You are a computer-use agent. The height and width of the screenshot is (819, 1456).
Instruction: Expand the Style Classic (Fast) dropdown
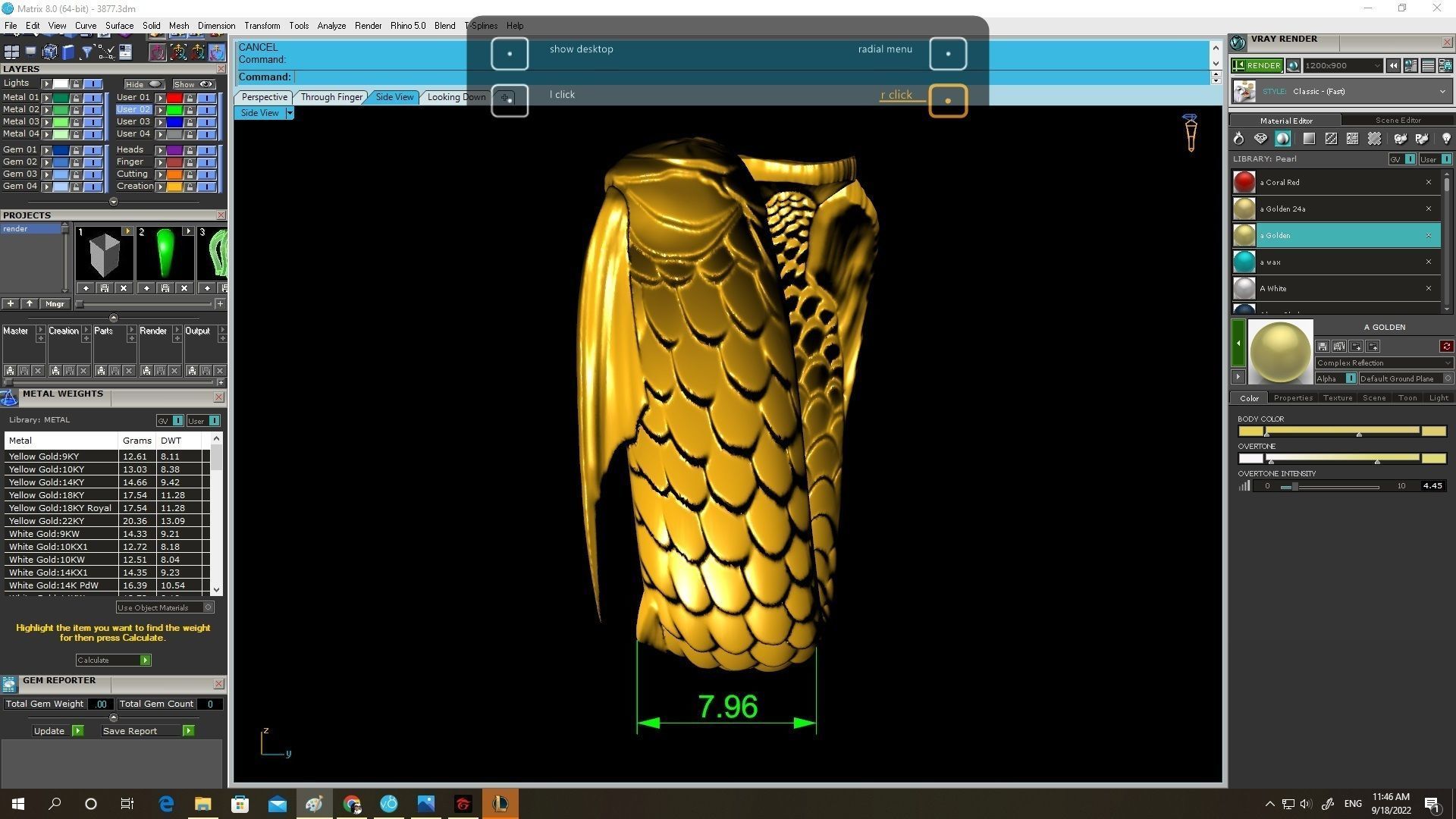tap(1442, 92)
